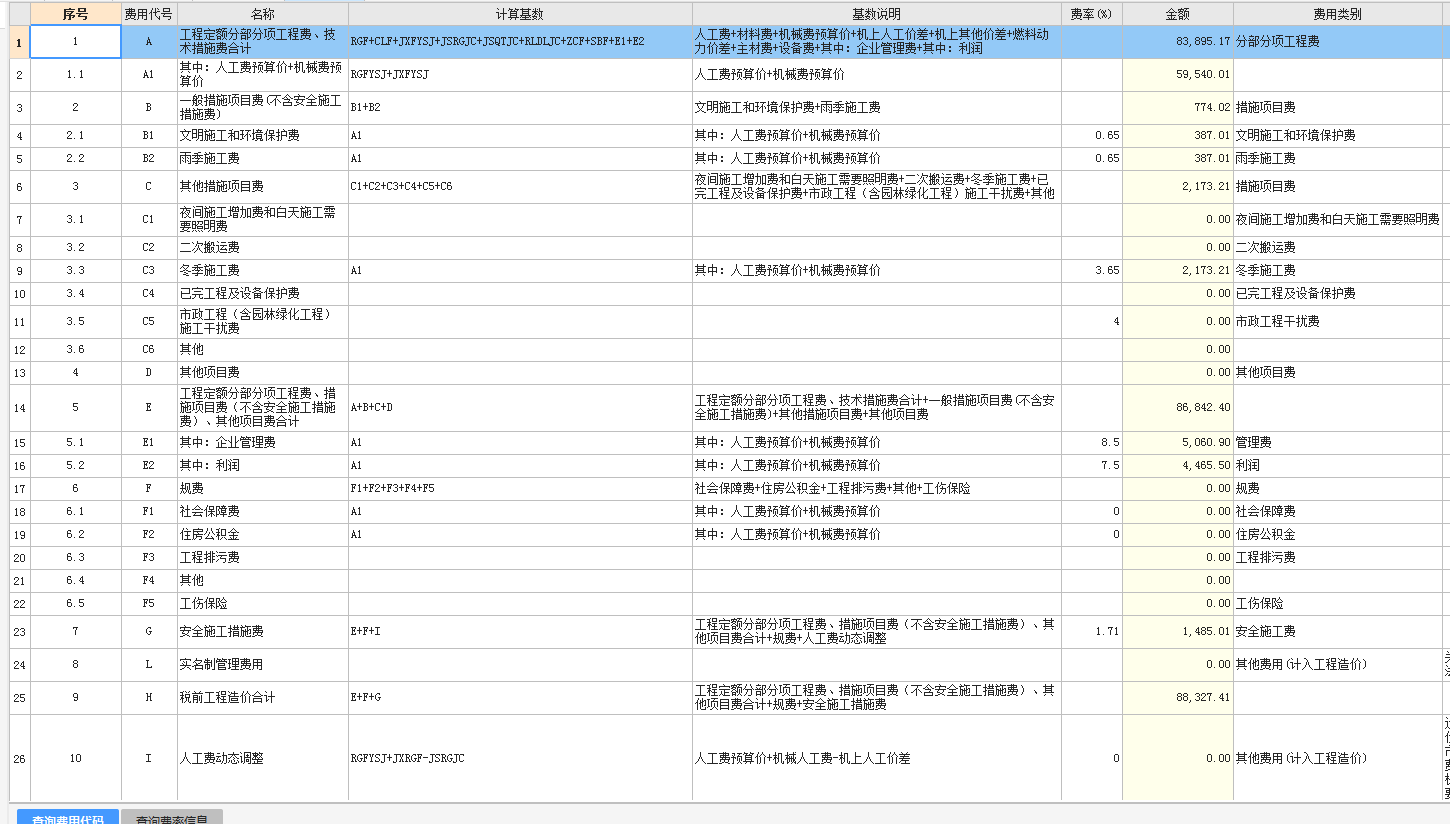Viewport: 1450px width, 824px height.
Task: Select the description 人工费预算价+机械人工费-机上人工价差
Action: click(x=877, y=758)
